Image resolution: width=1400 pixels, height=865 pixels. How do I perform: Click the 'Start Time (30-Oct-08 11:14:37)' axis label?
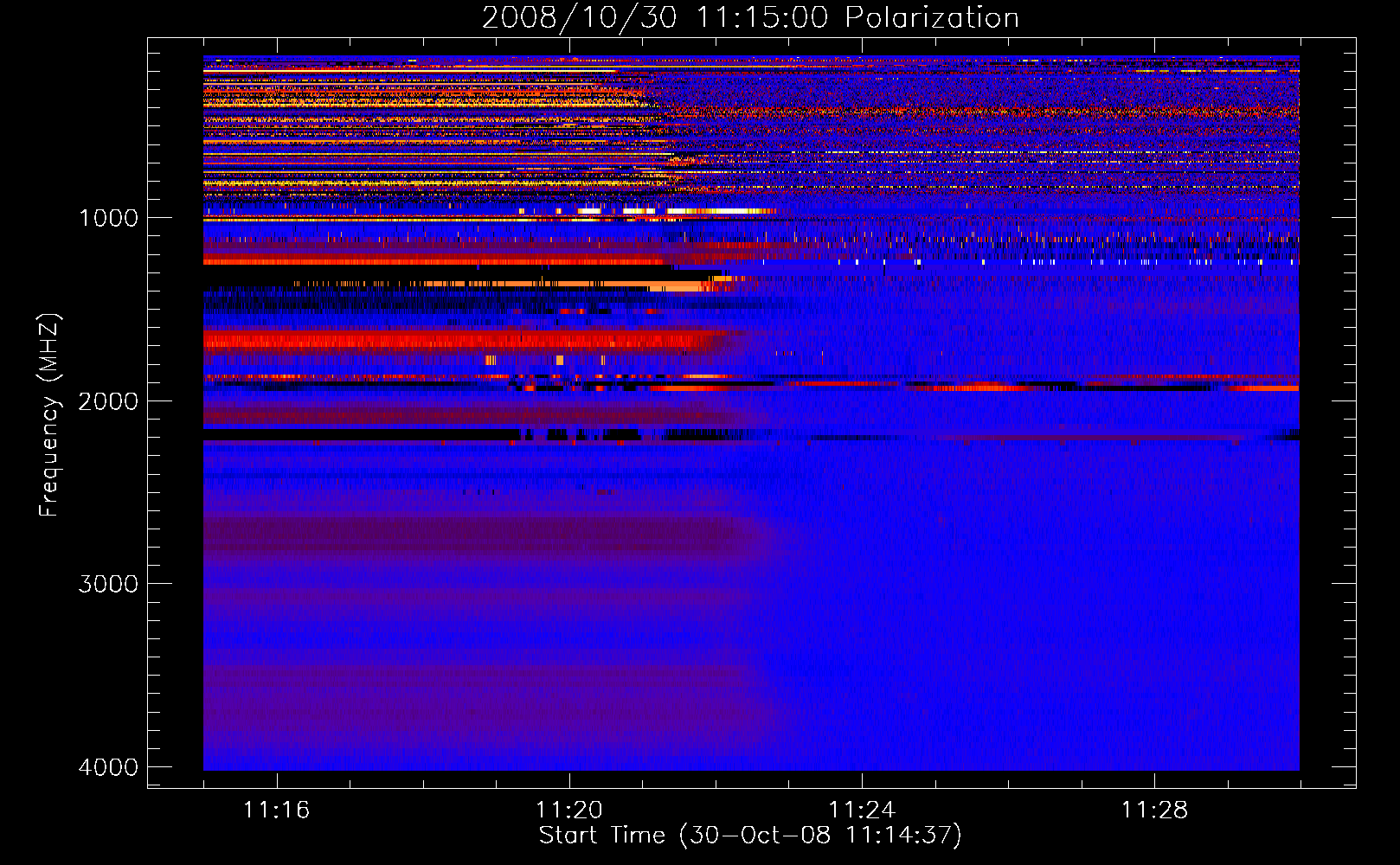click(750, 836)
